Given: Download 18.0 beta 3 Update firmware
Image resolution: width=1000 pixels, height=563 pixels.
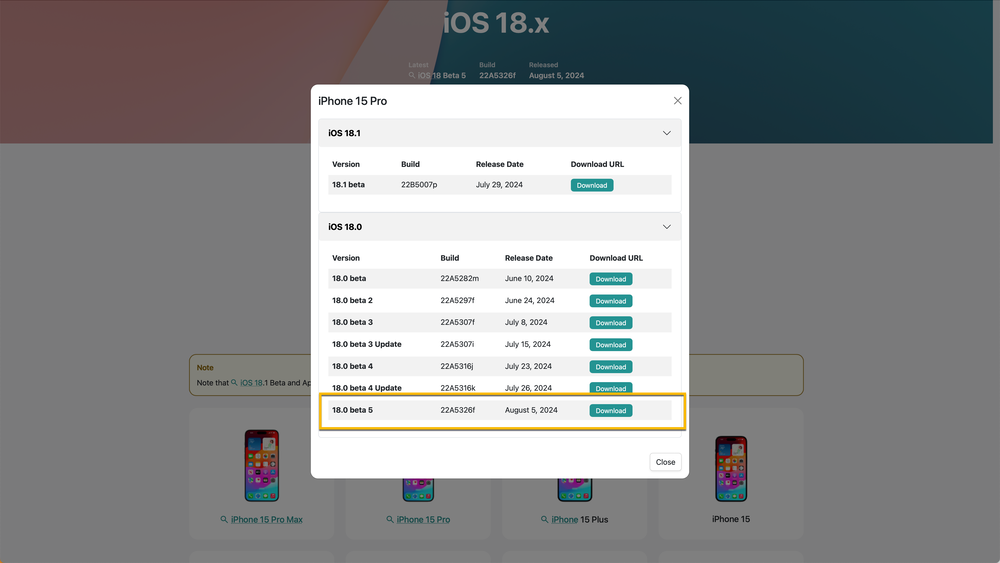Looking at the screenshot, I should [x=610, y=344].
